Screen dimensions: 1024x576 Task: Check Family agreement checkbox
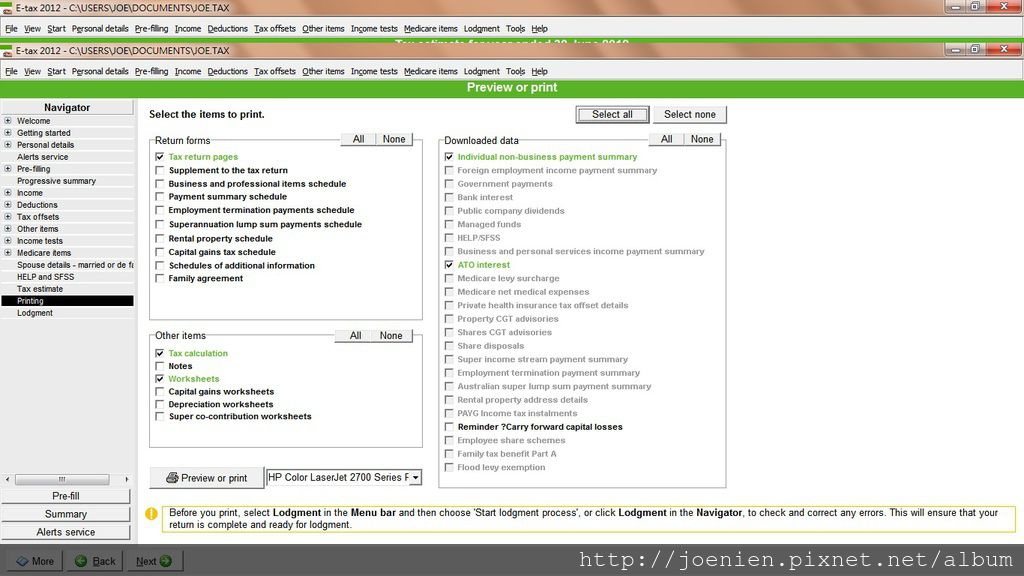[159, 278]
